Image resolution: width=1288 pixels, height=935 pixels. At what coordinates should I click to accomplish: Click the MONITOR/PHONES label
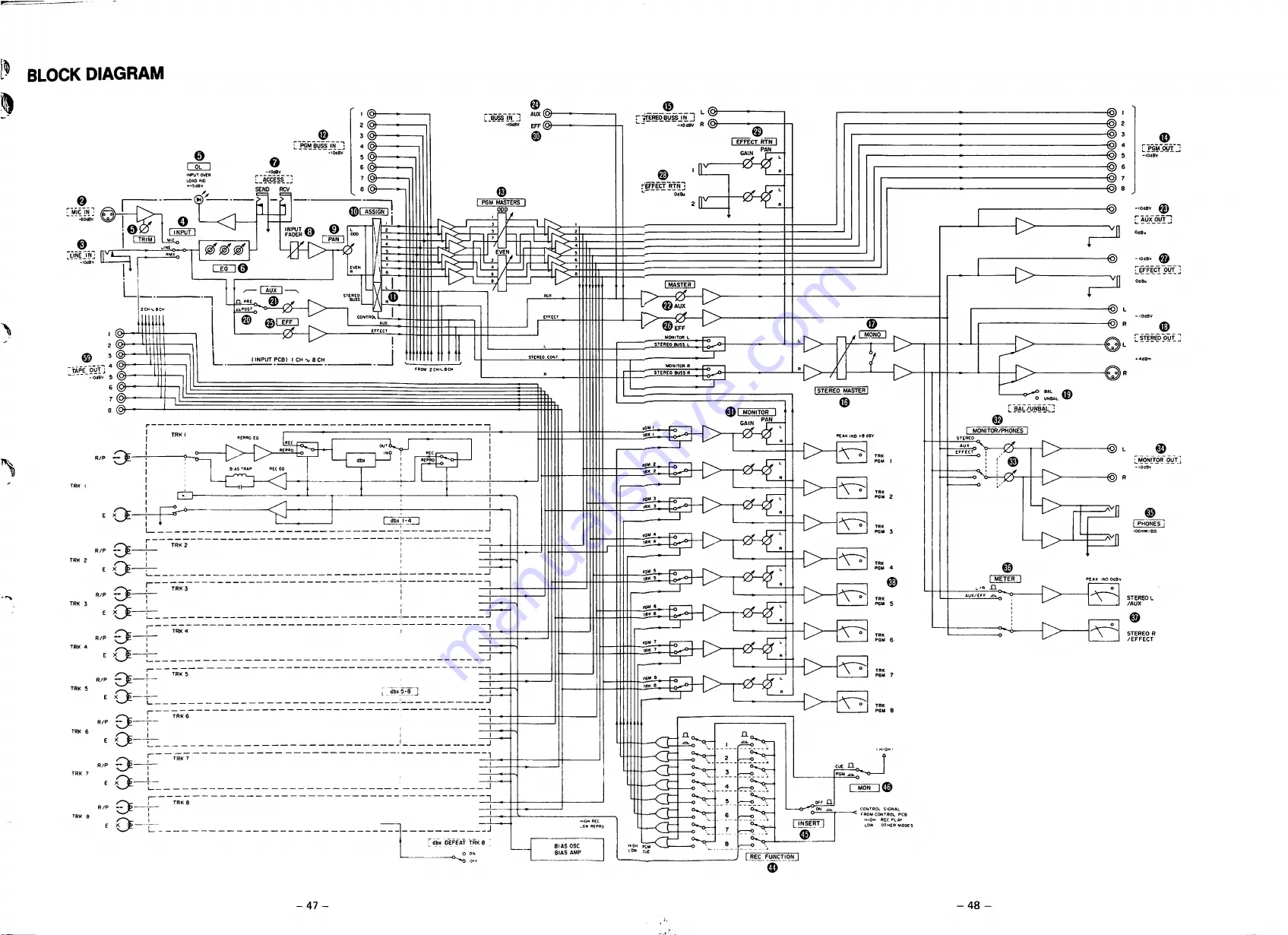997,431
